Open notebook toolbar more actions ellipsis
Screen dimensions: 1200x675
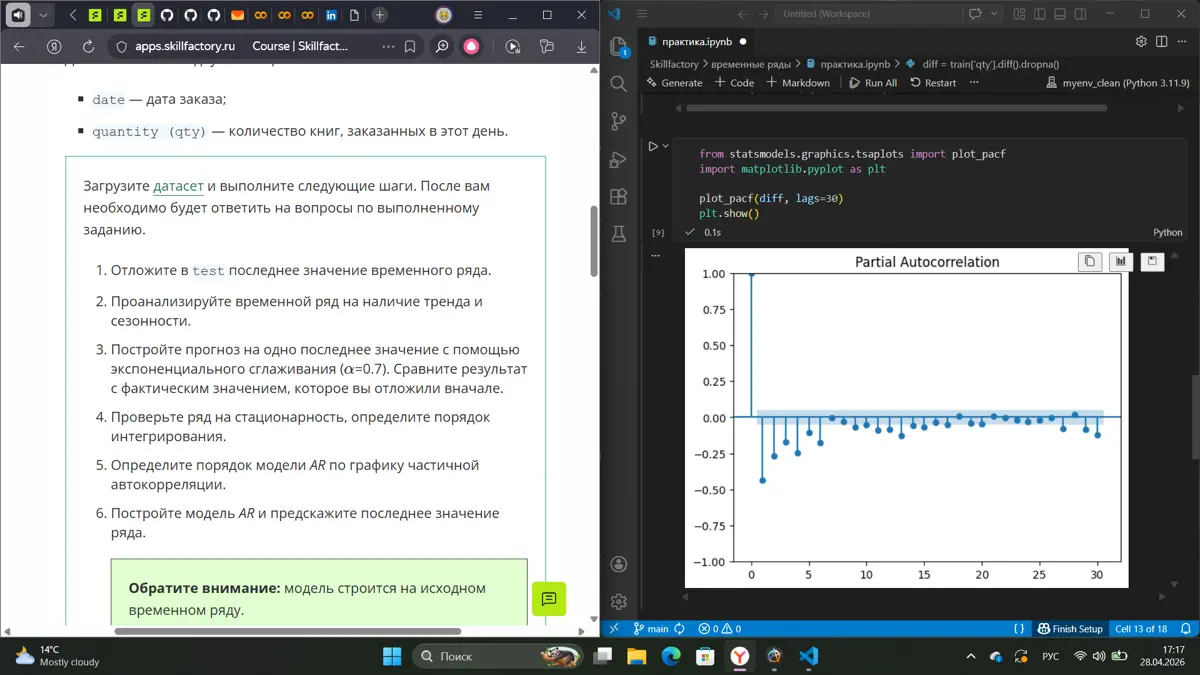click(974, 83)
